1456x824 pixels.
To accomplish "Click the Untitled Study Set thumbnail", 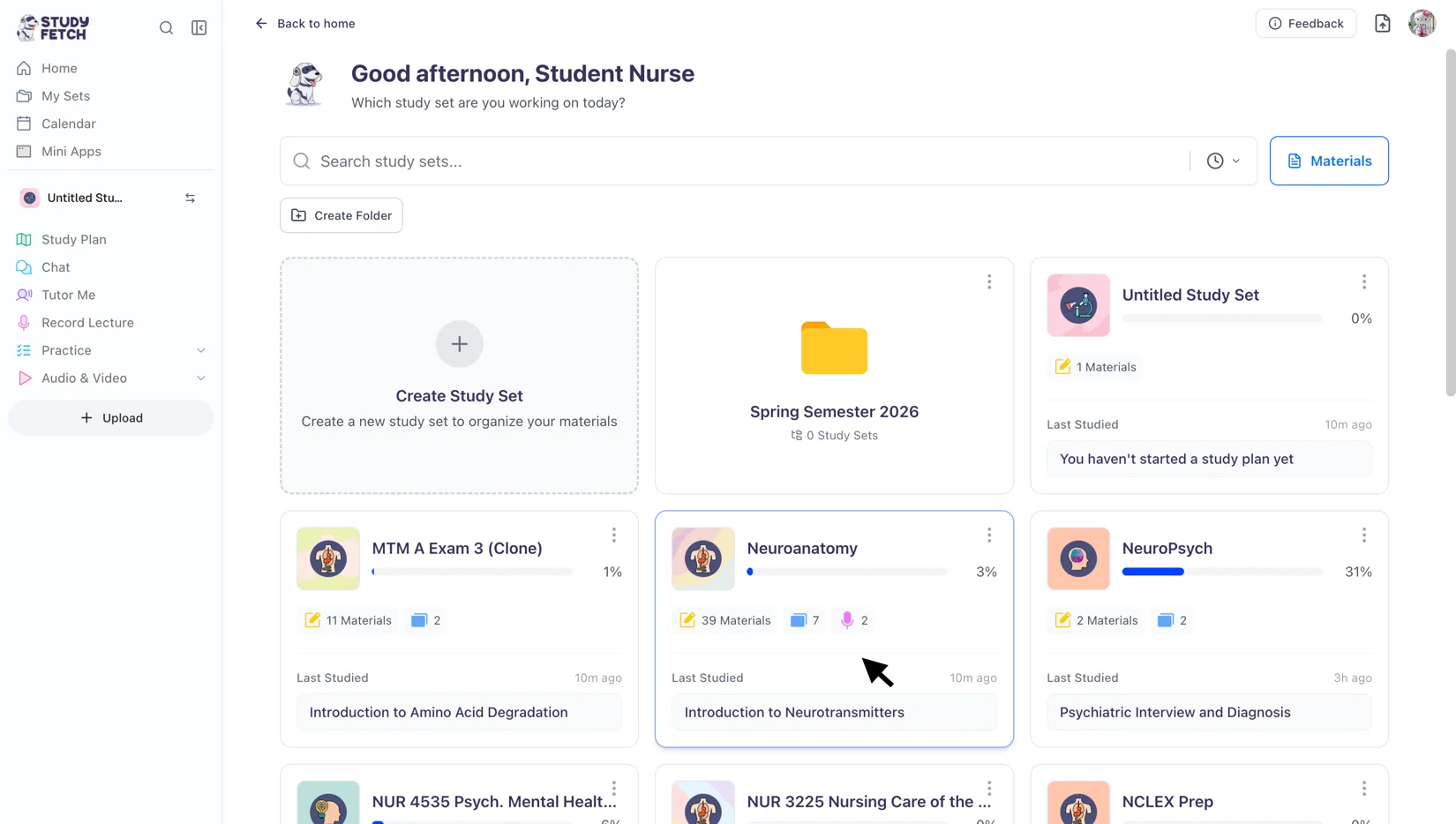I will (1078, 305).
